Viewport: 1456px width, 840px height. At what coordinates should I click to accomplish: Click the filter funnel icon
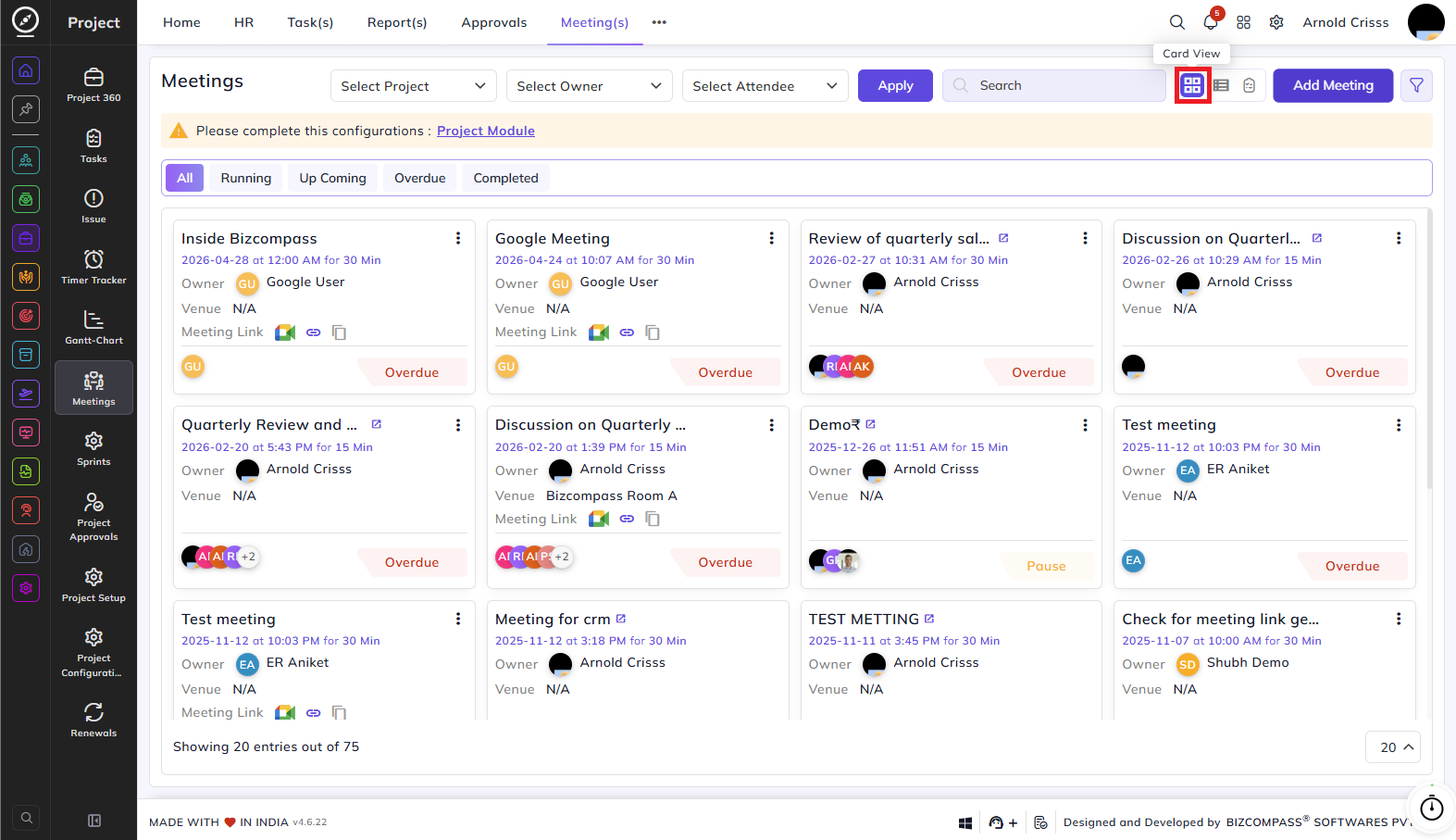point(1416,85)
